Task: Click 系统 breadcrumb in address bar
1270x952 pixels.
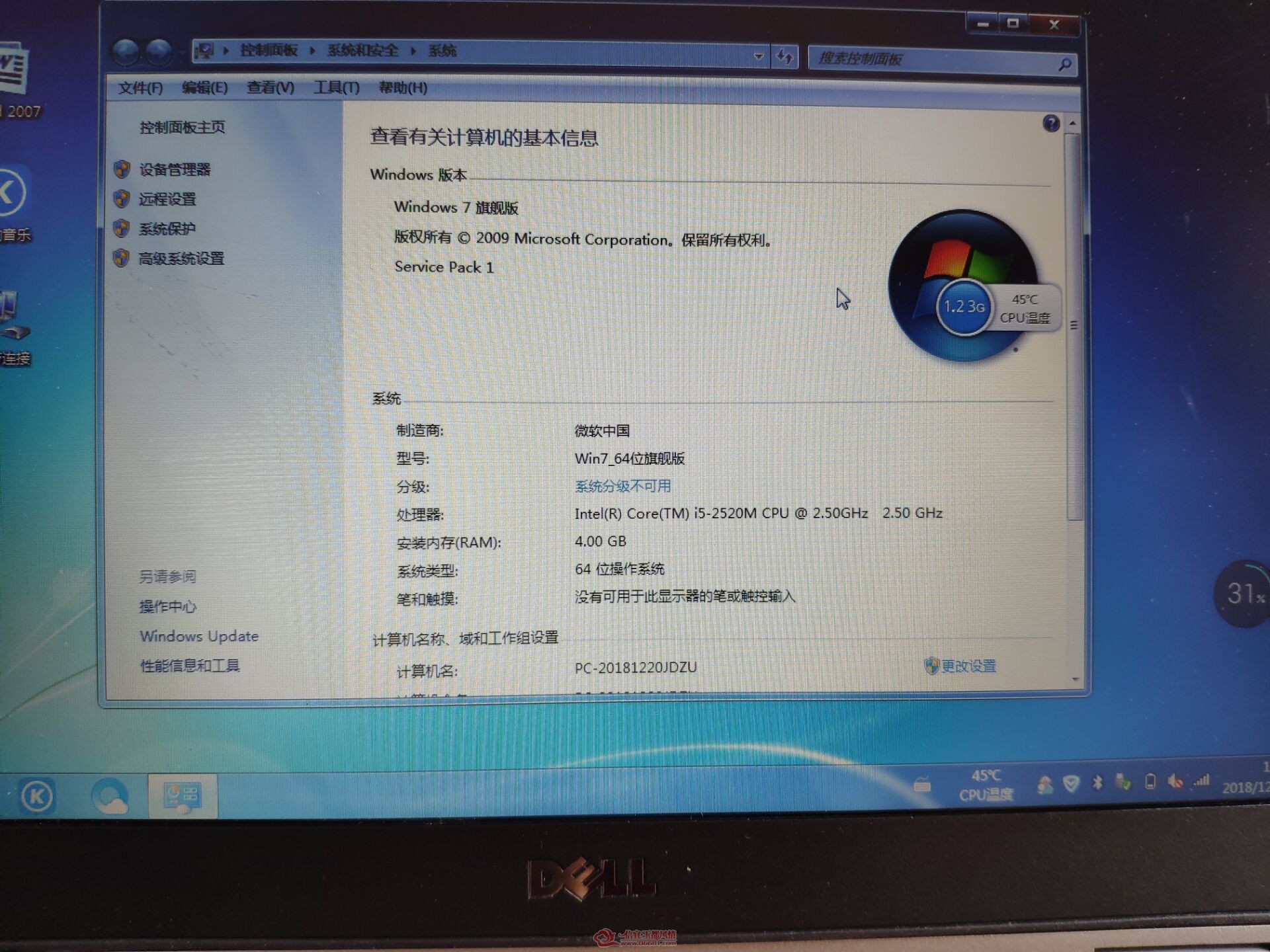Action: [442, 51]
